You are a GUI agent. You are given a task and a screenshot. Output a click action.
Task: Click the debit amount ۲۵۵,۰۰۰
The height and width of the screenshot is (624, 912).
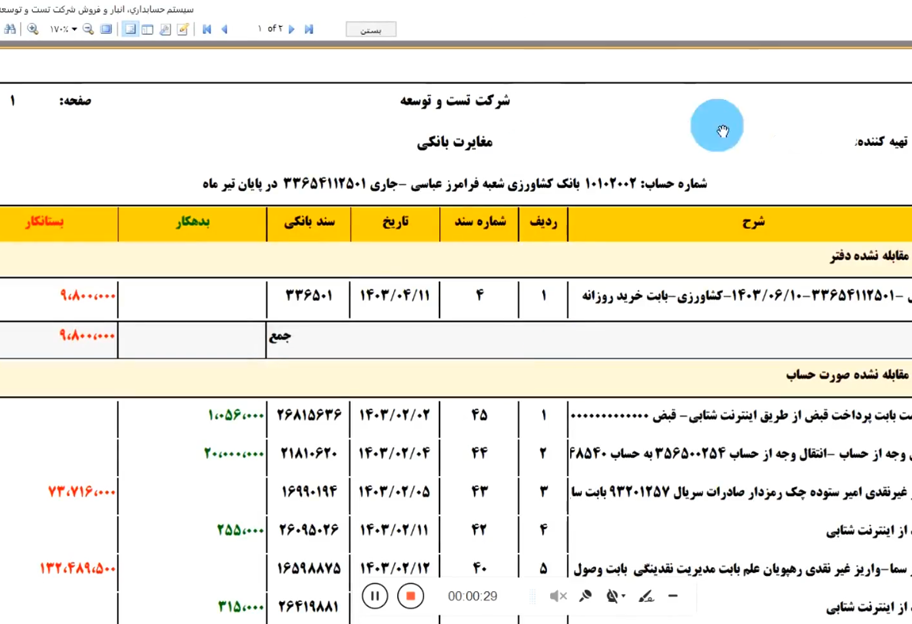[x=240, y=530]
